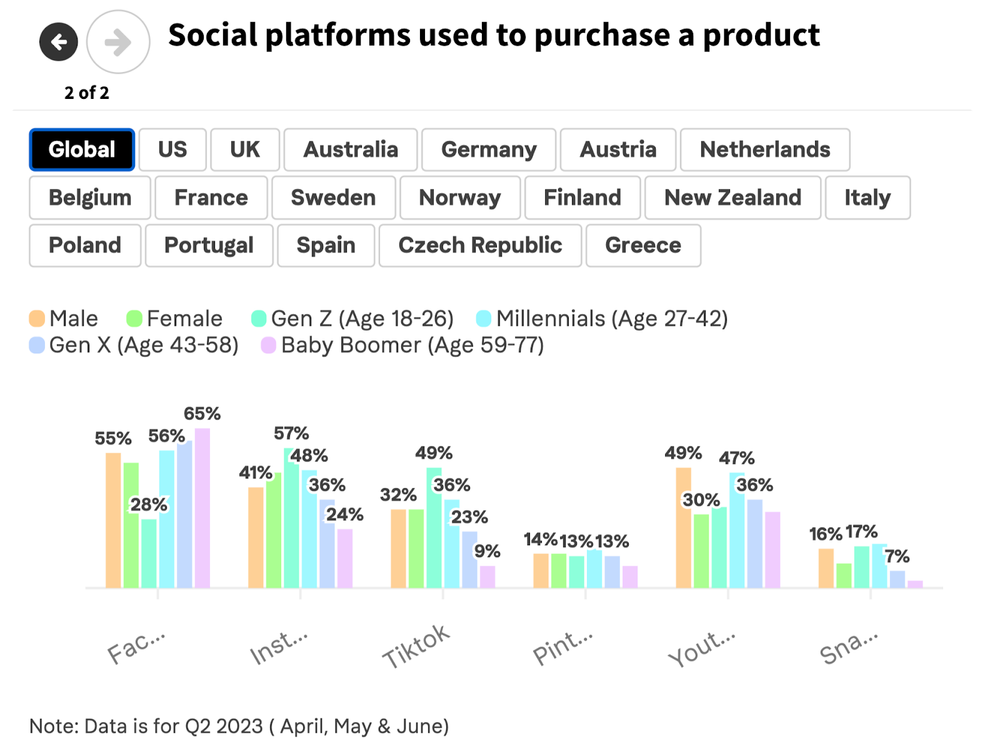The image size is (1000, 746).
Task: Click the 65% Facebook Baby Boomer bar
Action: [201, 505]
